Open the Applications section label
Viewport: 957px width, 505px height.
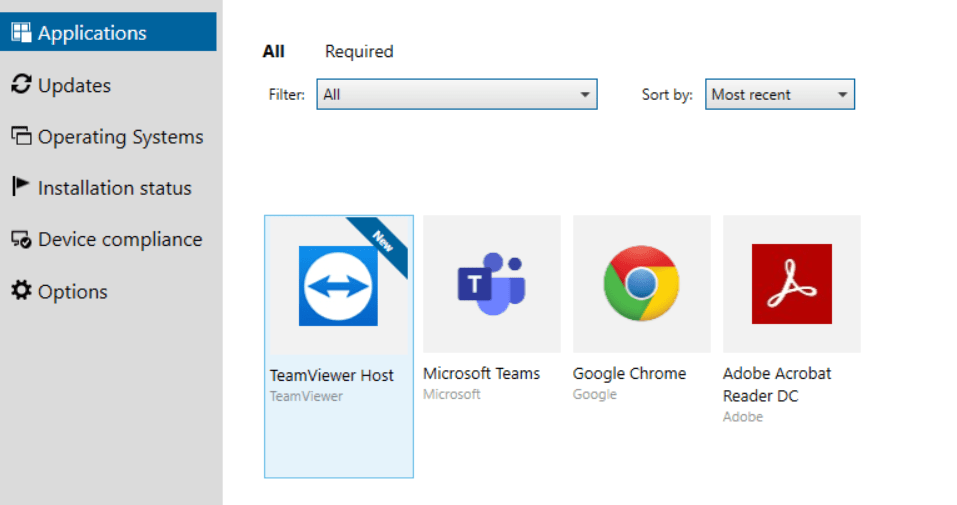(92, 33)
